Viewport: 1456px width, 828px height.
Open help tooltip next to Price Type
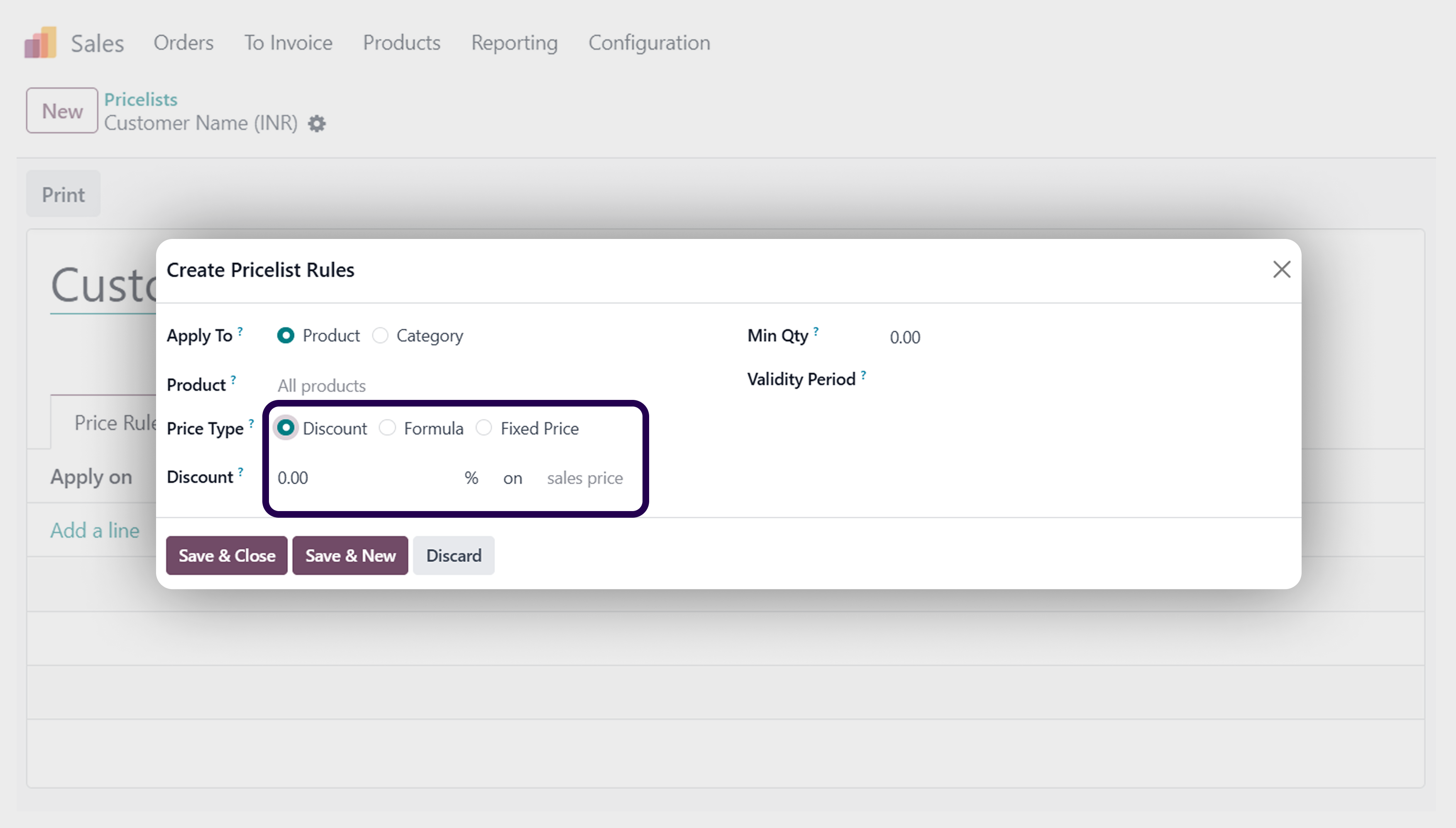251,423
